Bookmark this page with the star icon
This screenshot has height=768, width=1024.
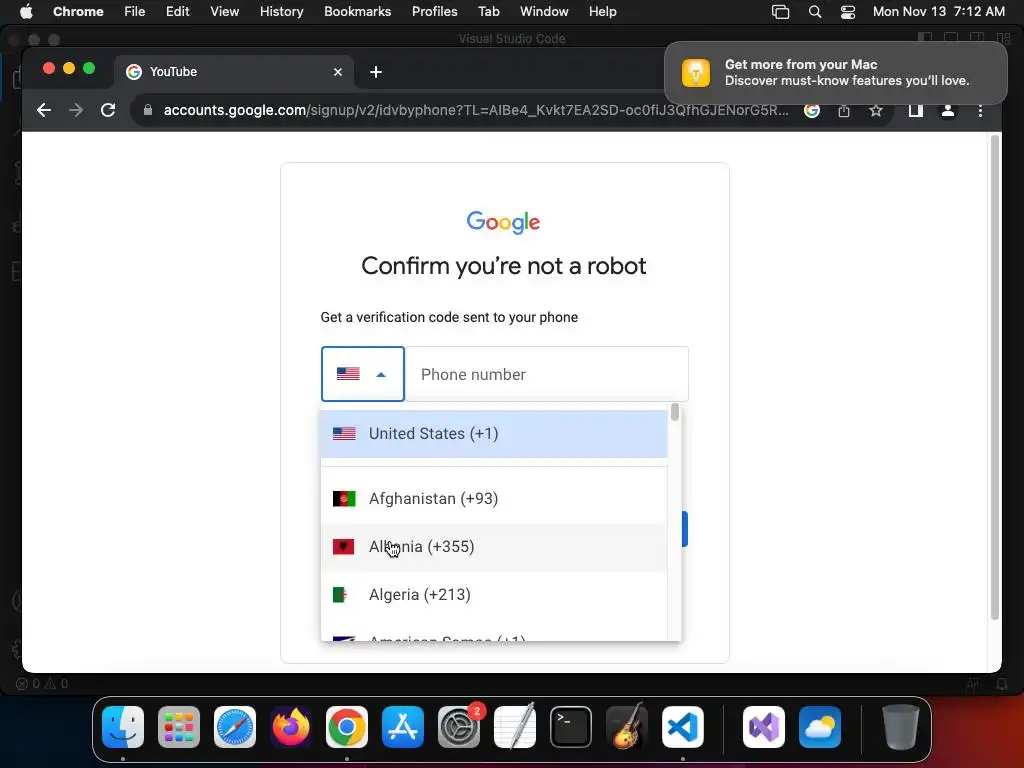[x=876, y=110]
